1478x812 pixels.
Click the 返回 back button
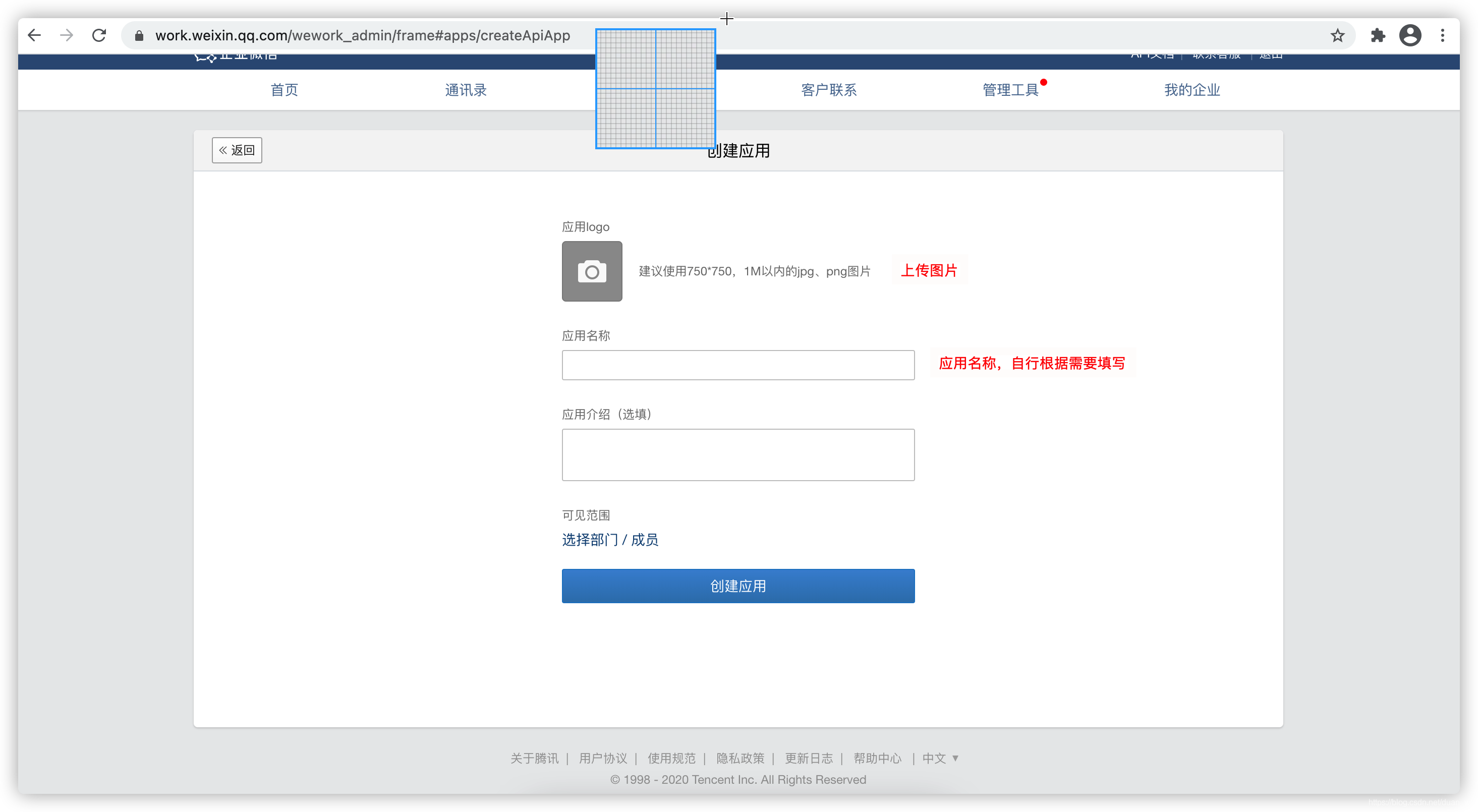pos(237,150)
